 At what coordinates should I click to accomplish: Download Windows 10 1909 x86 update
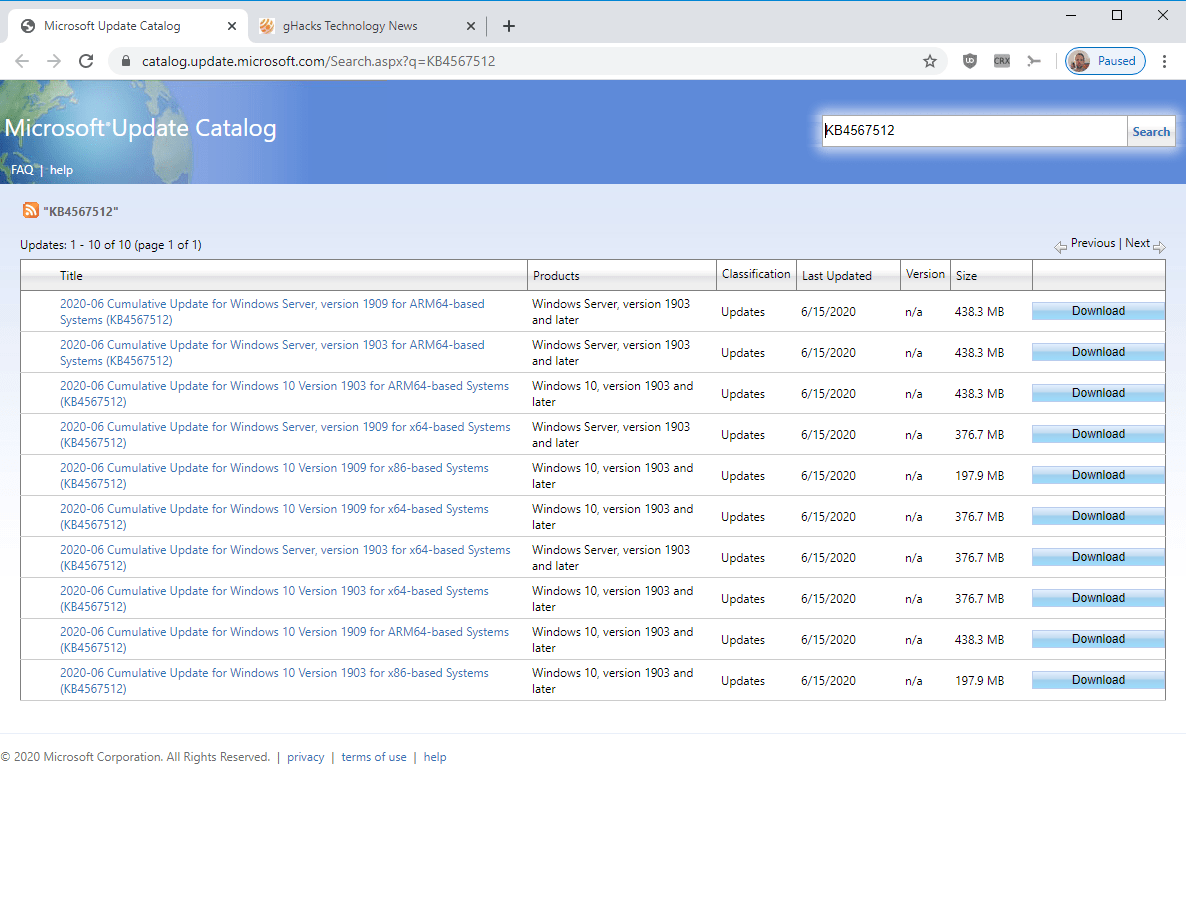pos(1098,474)
